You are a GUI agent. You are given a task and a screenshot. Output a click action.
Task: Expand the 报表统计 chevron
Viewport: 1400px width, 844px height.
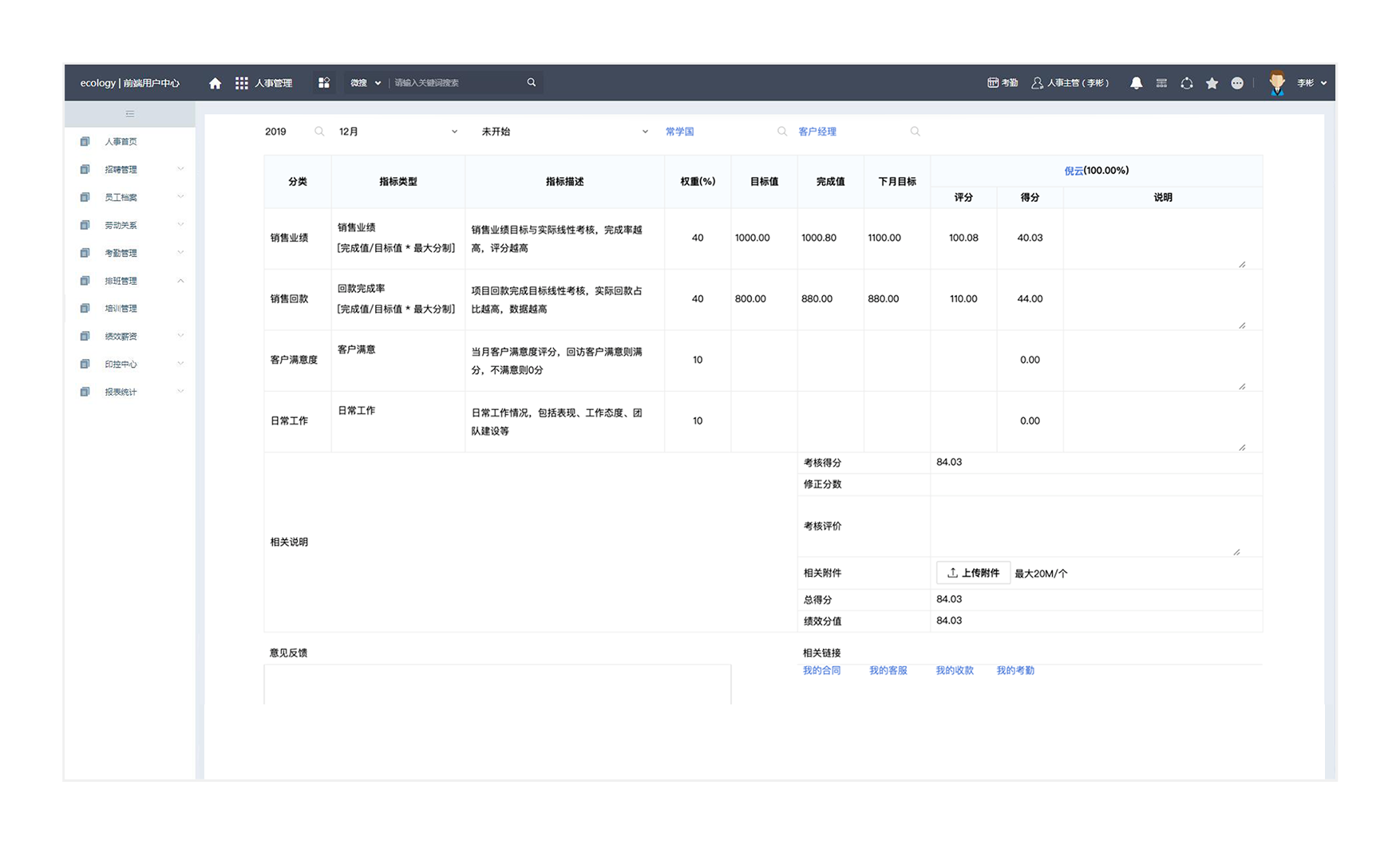(x=180, y=391)
